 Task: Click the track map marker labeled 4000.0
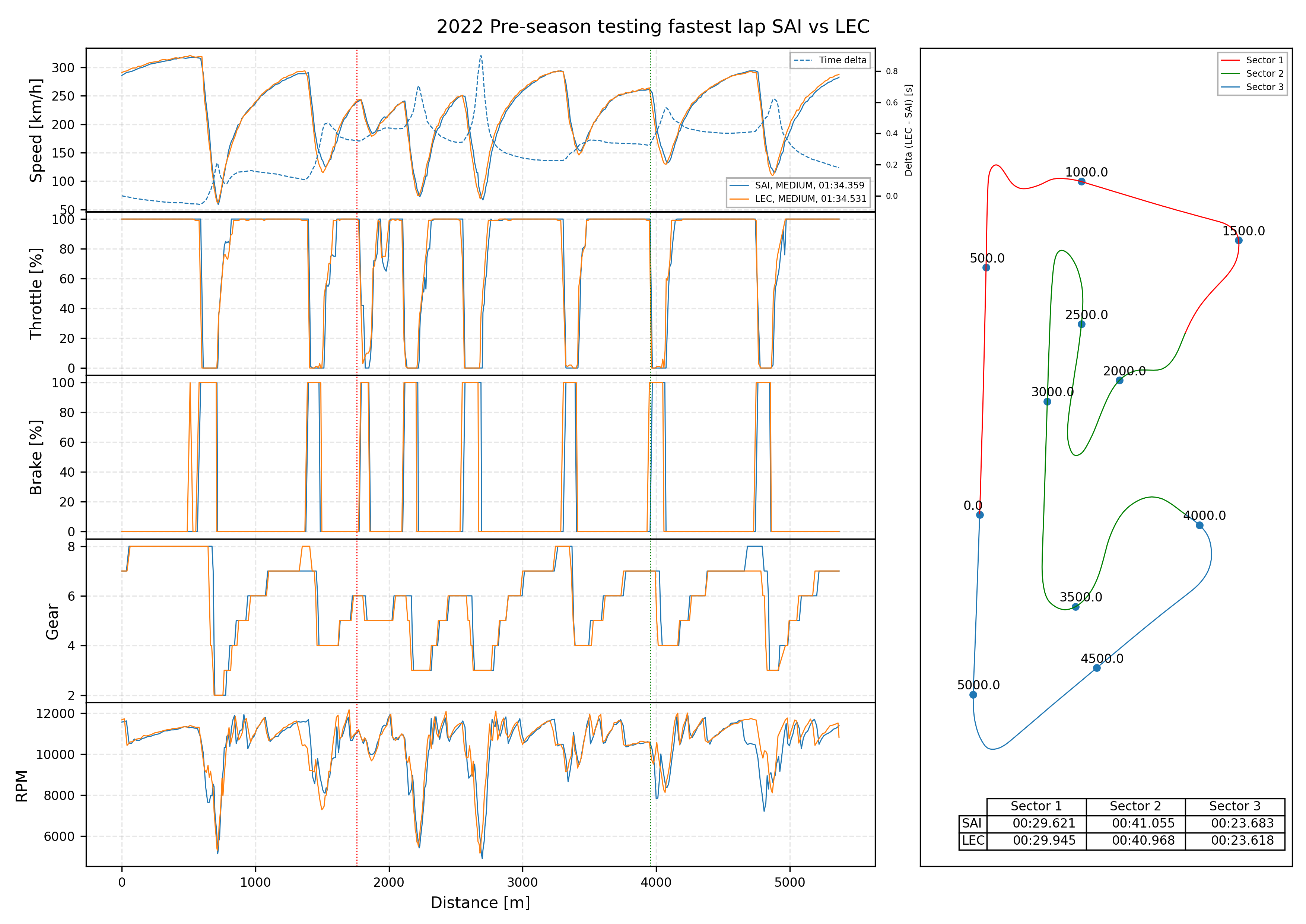tap(1199, 525)
